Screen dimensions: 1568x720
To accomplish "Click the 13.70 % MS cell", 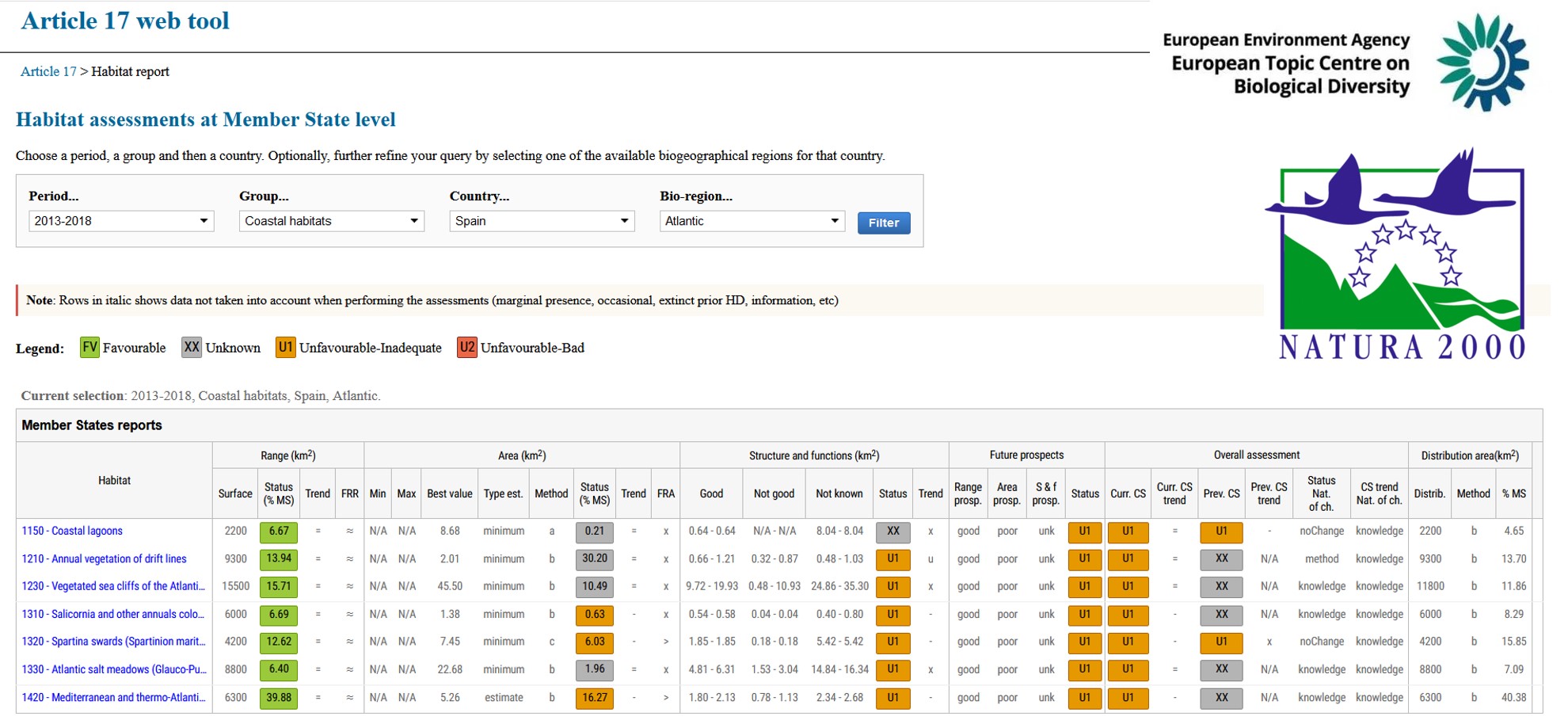I will click(1514, 558).
